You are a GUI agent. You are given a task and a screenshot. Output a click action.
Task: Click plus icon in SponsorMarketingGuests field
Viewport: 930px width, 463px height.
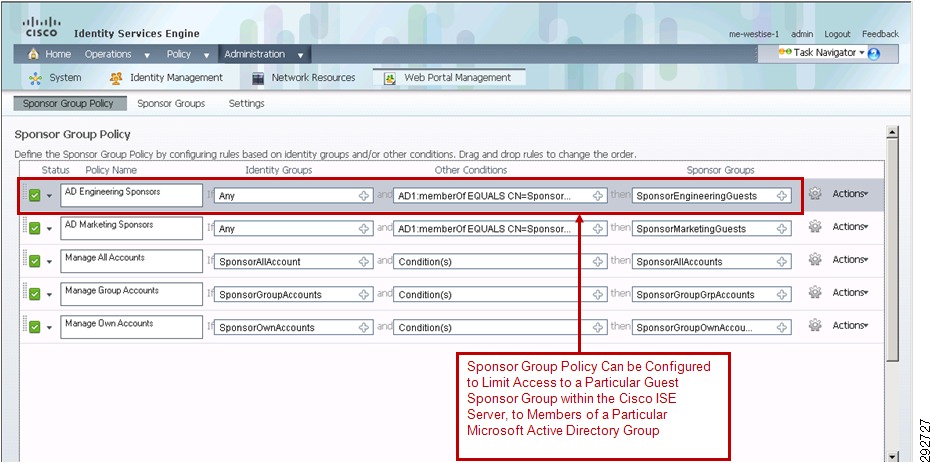pos(782,229)
